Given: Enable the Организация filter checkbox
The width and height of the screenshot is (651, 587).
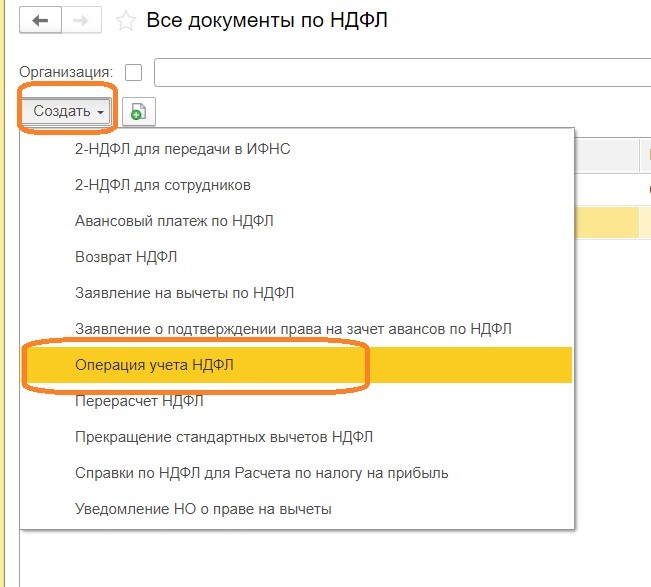Looking at the screenshot, I should 133,73.
